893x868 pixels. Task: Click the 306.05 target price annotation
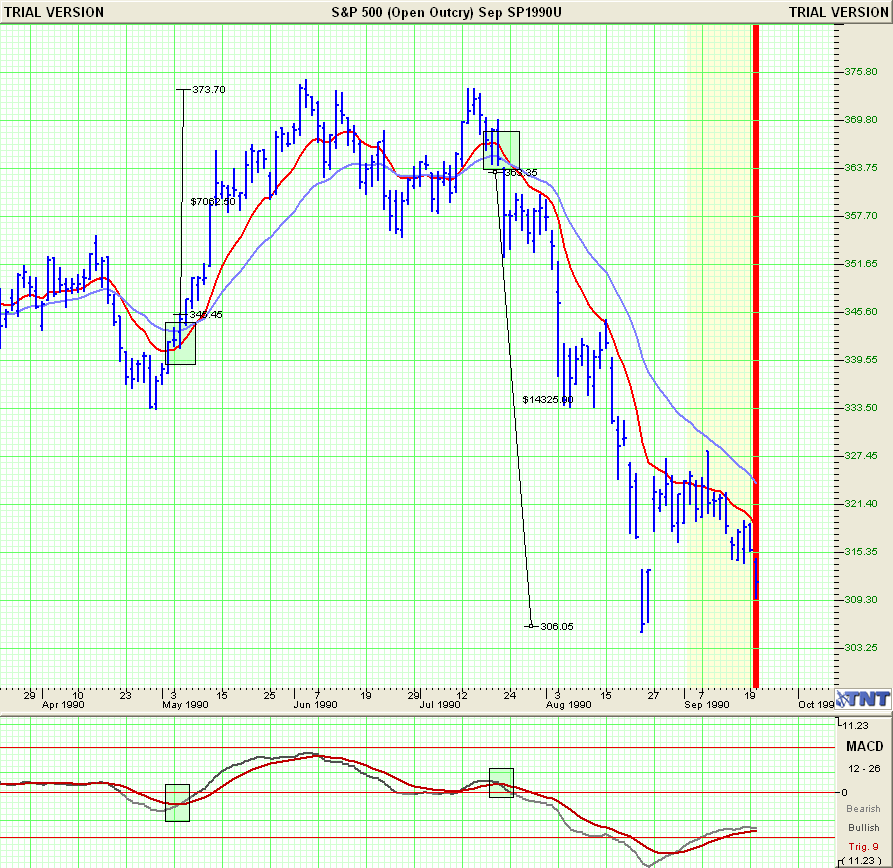[x=556, y=627]
